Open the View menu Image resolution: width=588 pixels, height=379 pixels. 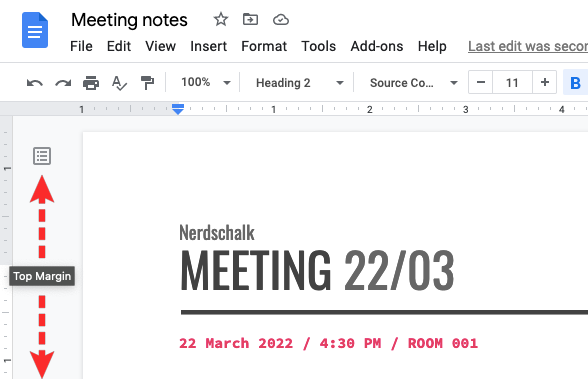click(160, 46)
